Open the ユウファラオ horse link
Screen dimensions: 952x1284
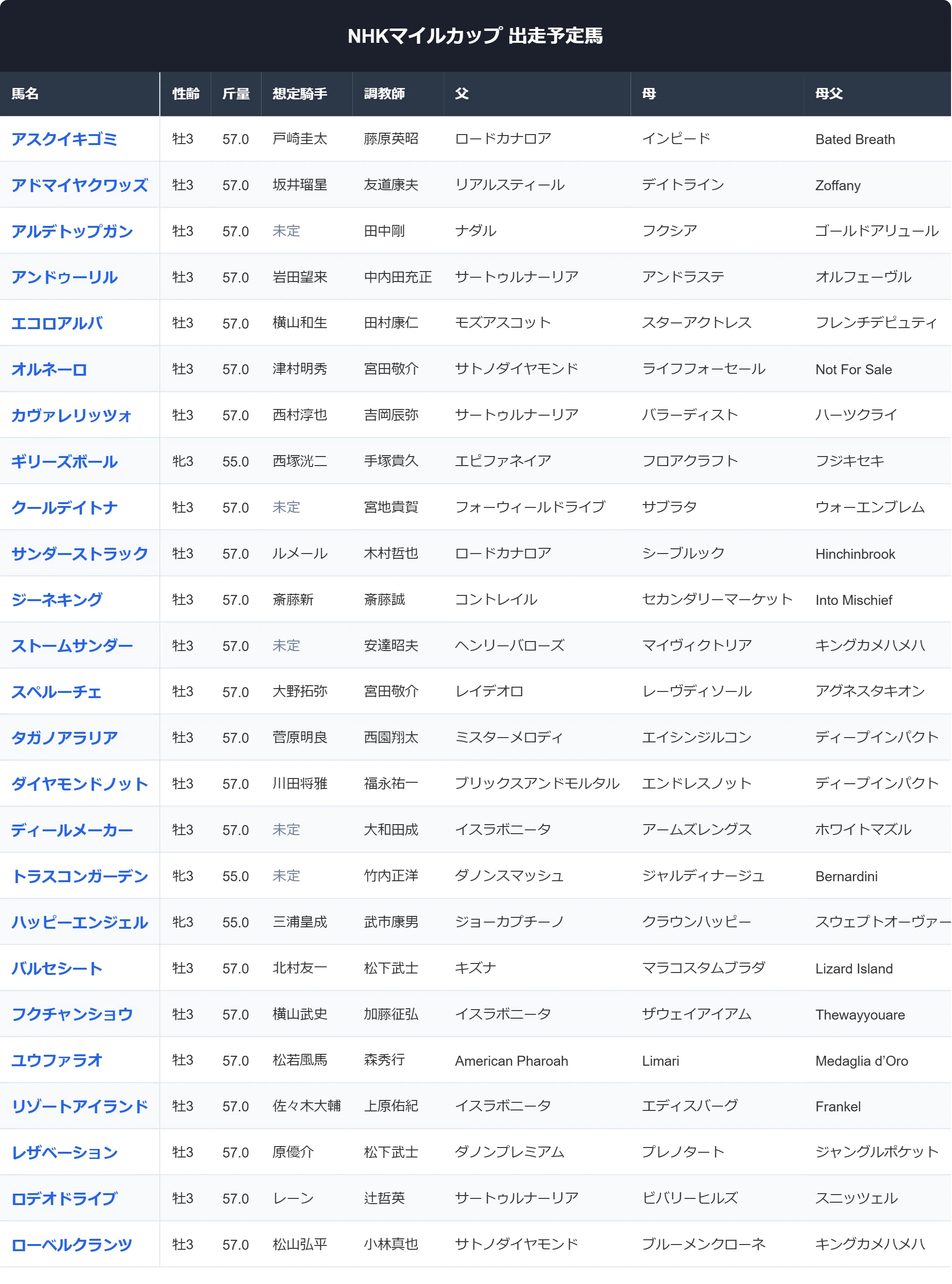pos(57,1060)
